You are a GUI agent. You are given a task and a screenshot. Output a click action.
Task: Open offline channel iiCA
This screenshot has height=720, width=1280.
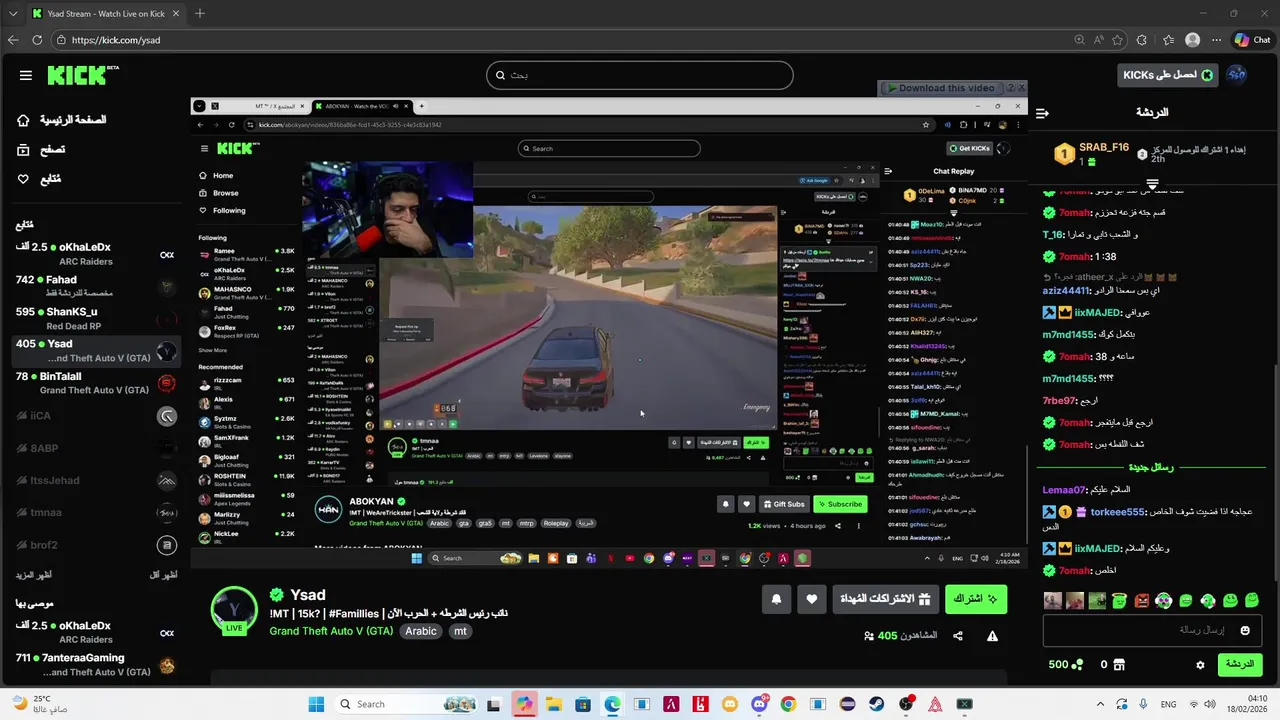[x=96, y=416]
